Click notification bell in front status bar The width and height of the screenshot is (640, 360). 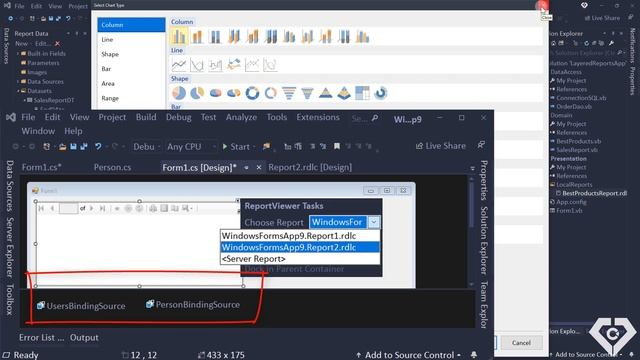[474, 355]
